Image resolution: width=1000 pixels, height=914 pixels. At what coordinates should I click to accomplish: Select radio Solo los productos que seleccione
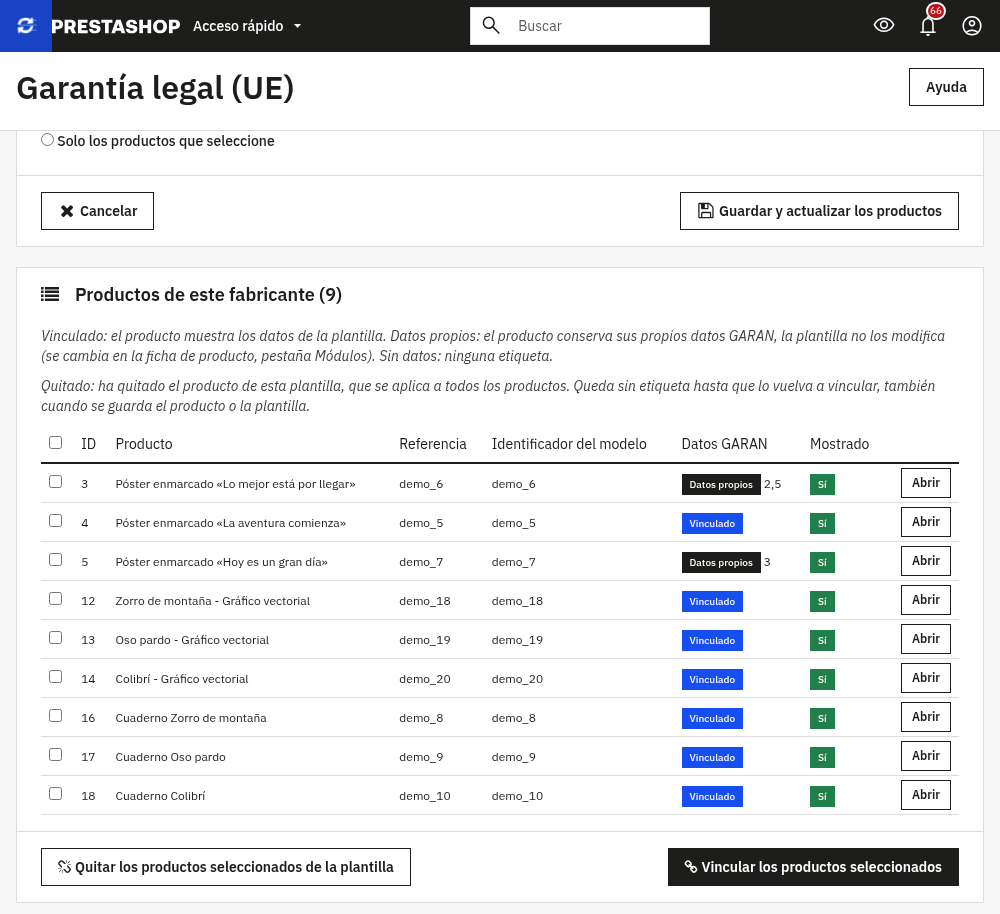click(47, 140)
